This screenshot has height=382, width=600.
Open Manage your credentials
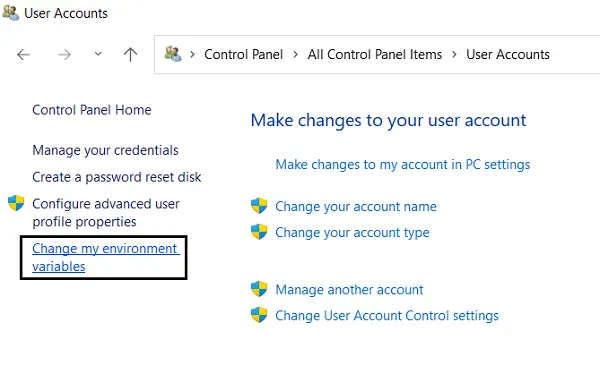[105, 150]
